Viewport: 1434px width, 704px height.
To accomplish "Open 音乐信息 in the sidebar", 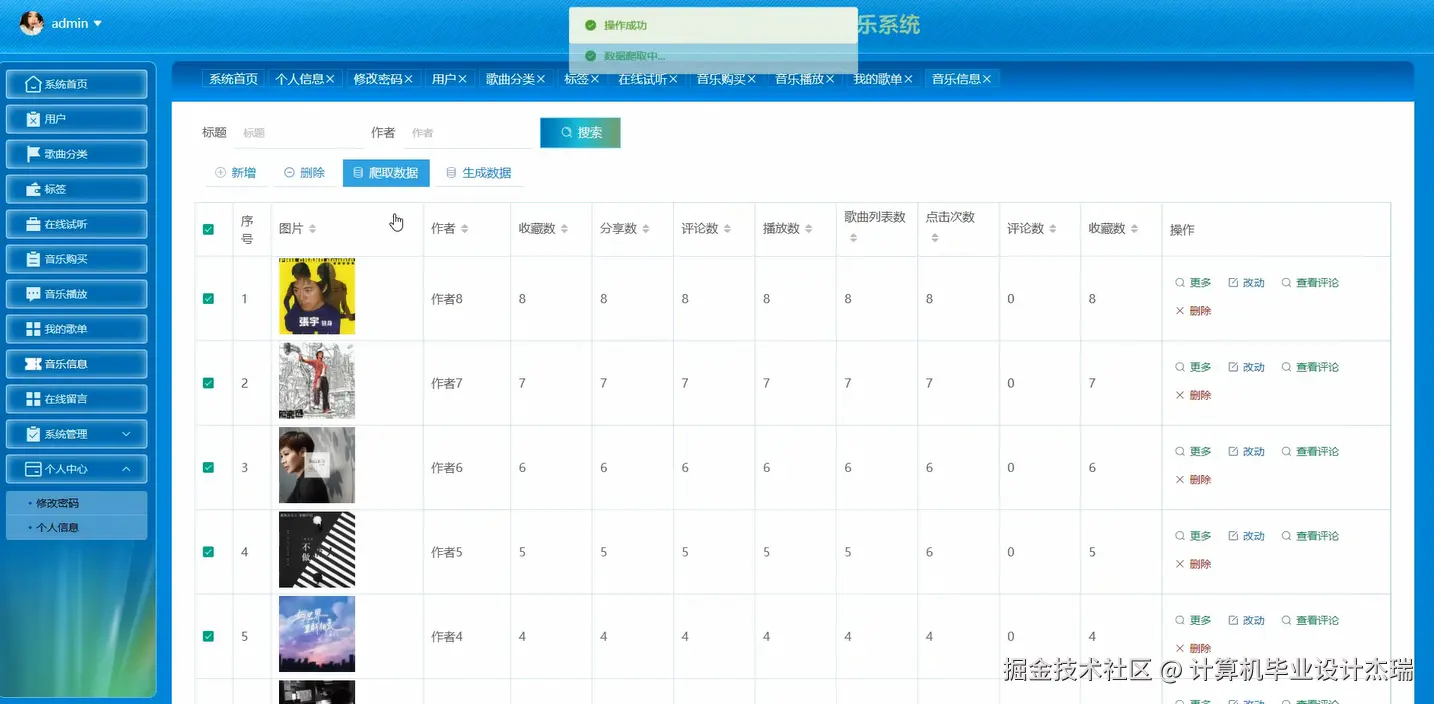I will (x=77, y=364).
